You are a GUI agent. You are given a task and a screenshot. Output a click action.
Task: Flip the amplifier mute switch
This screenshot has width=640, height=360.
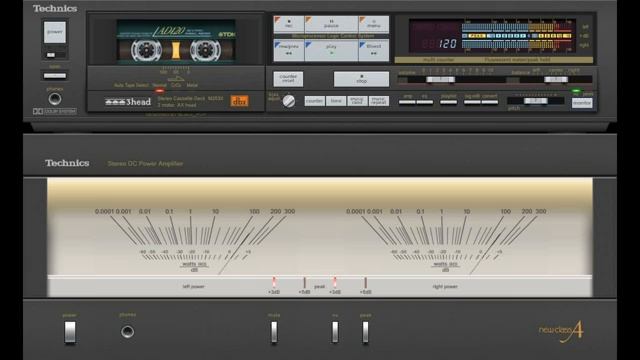pos(274,331)
